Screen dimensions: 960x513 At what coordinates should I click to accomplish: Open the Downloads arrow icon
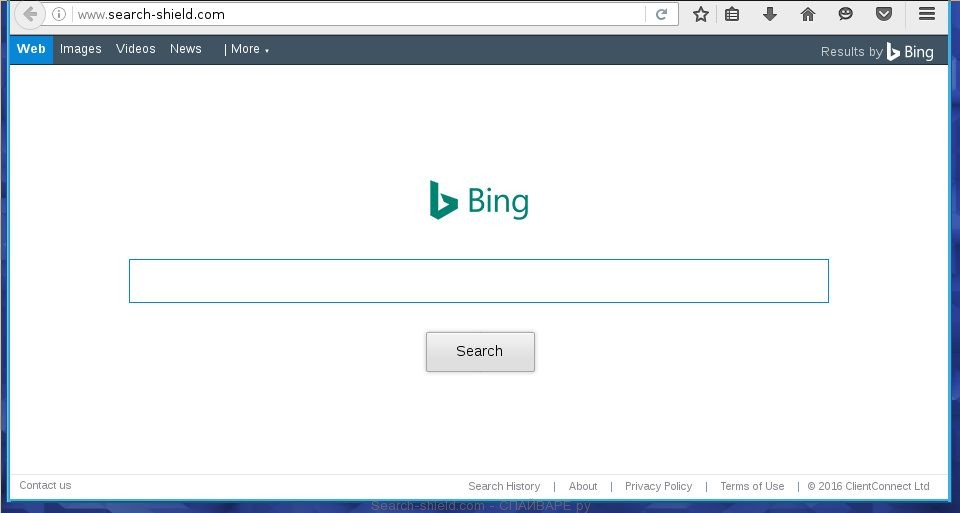coord(770,14)
